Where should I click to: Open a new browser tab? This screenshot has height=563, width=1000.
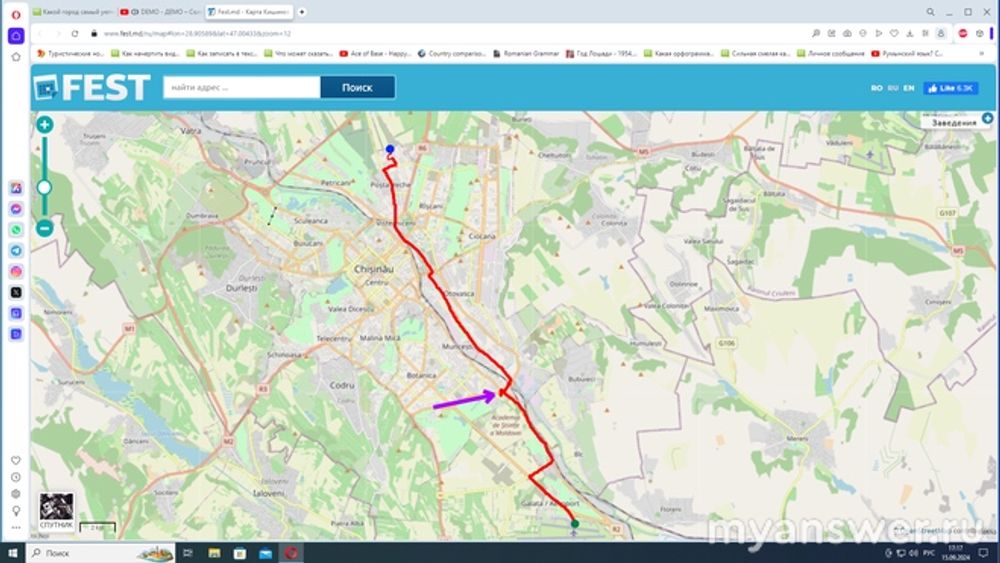click(x=302, y=12)
